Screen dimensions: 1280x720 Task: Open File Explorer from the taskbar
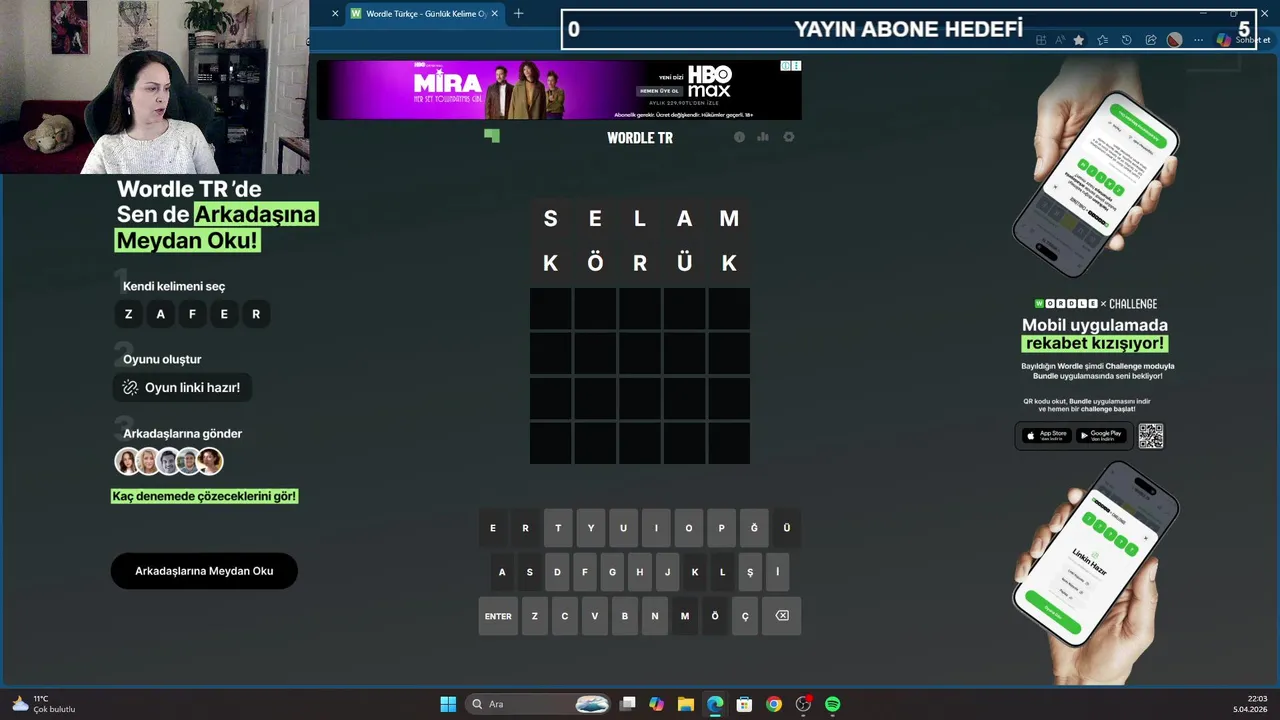[686, 704]
